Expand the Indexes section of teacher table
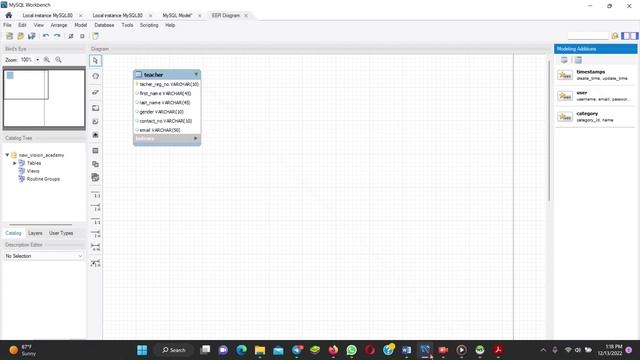Viewport: 640px width, 360px height. (196, 139)
